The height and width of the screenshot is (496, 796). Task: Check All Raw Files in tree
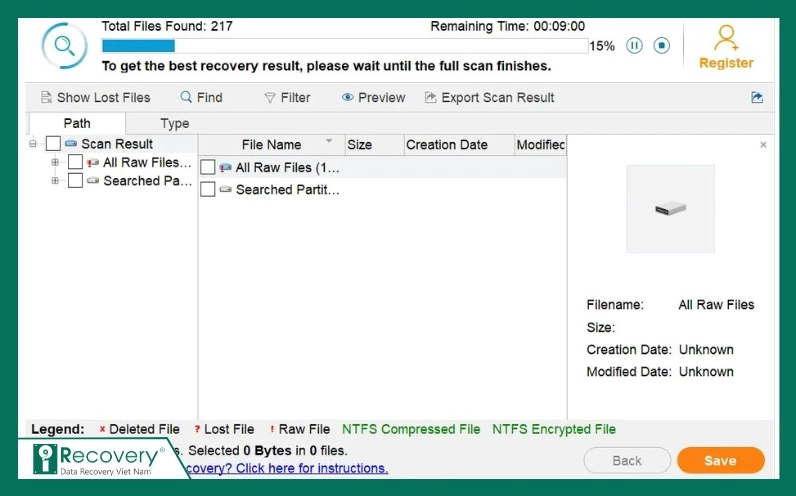(75, 162)
